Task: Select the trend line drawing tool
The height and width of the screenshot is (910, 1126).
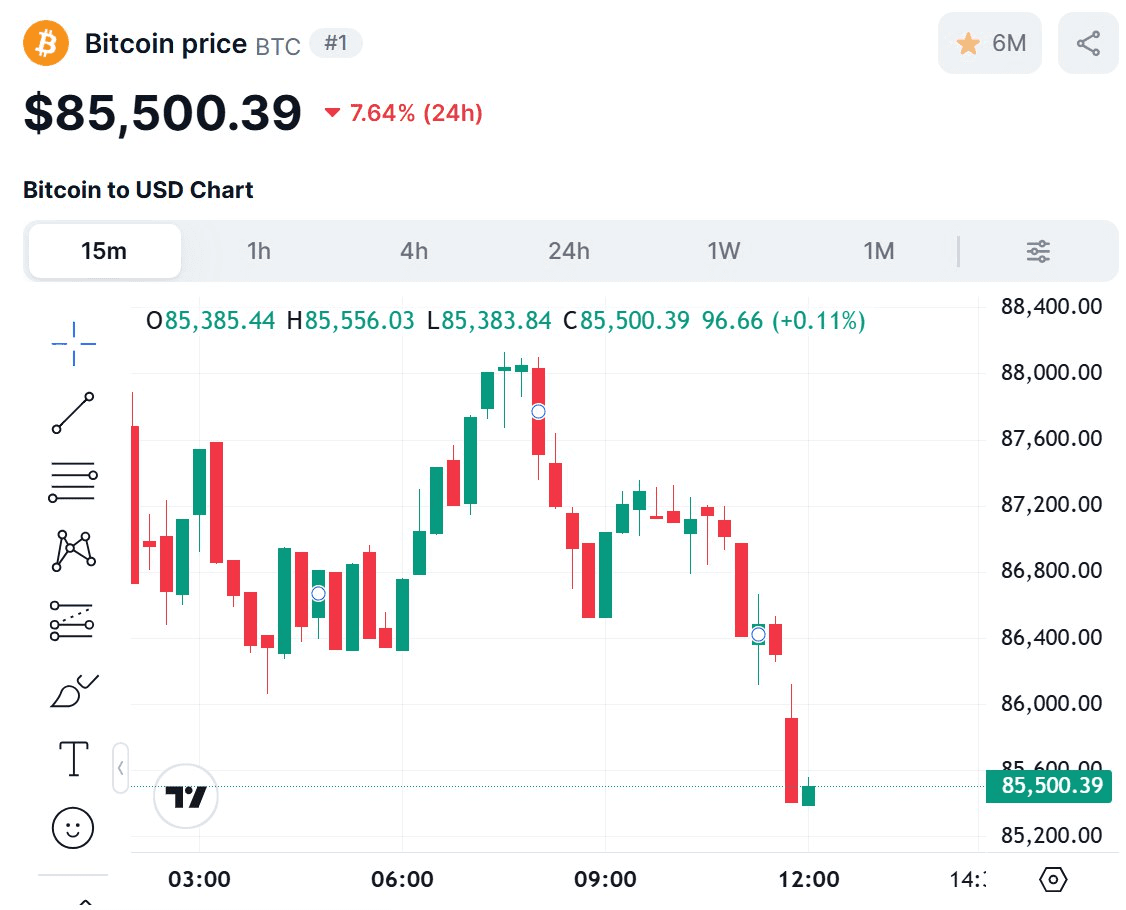Action: coord(73,413)
